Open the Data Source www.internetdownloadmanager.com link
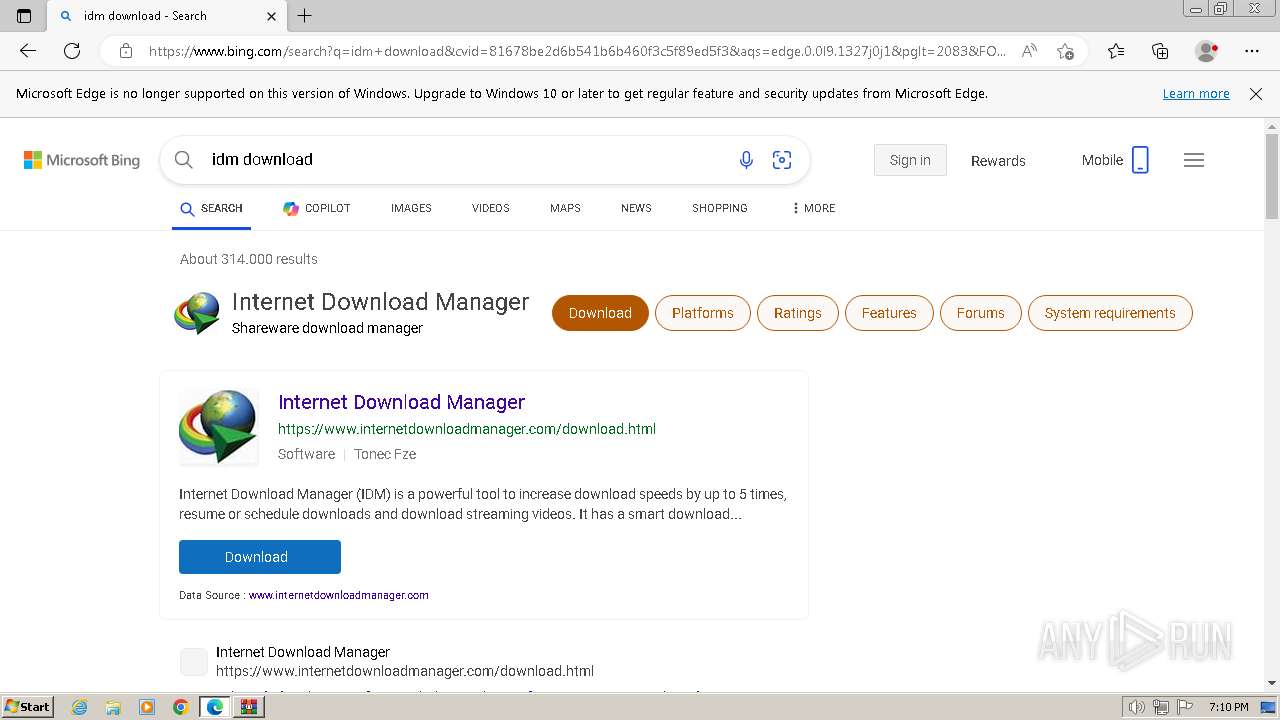1280x720 pixels. pyautogui.click(x=339, y=595)
